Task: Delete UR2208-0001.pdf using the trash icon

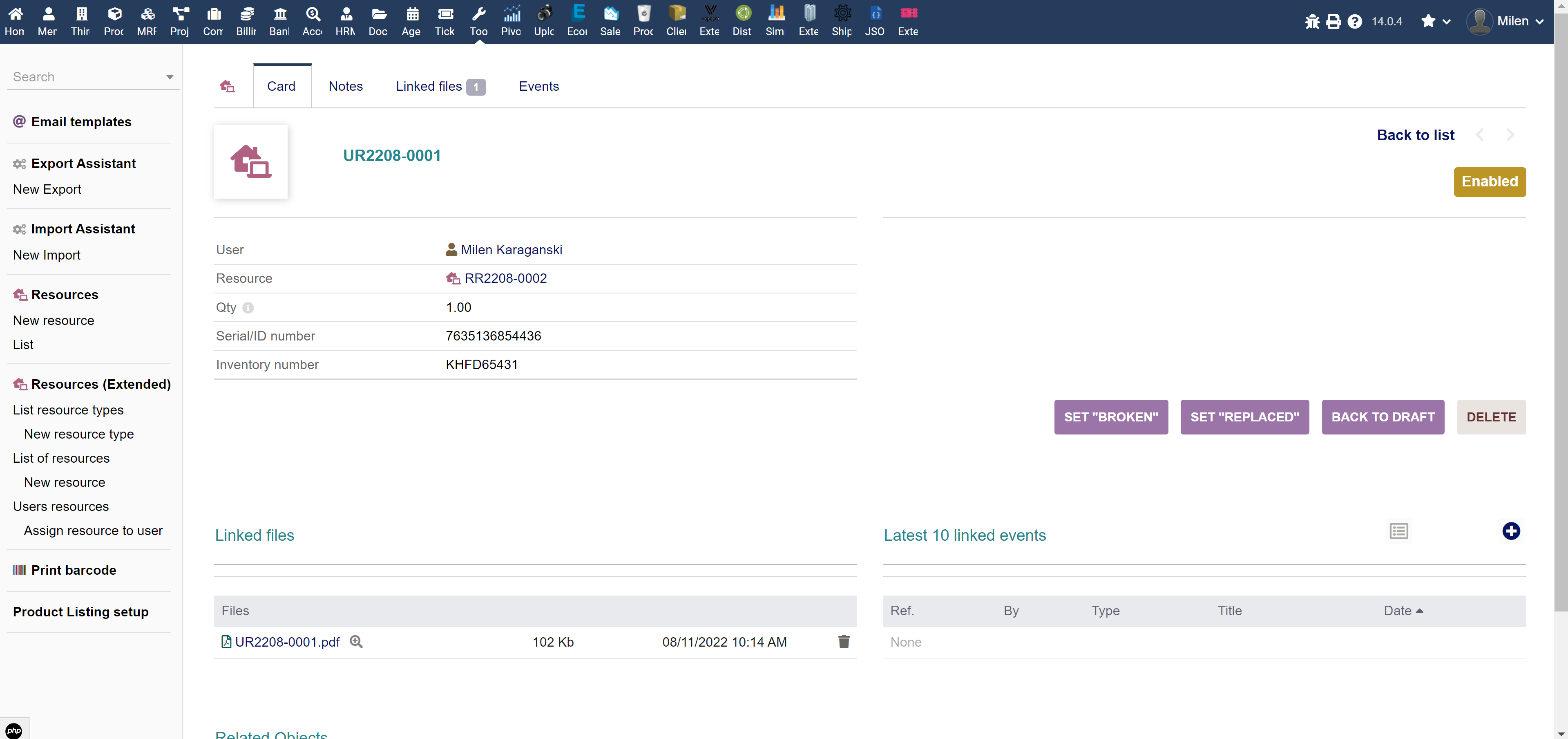Action: [844, 642]
